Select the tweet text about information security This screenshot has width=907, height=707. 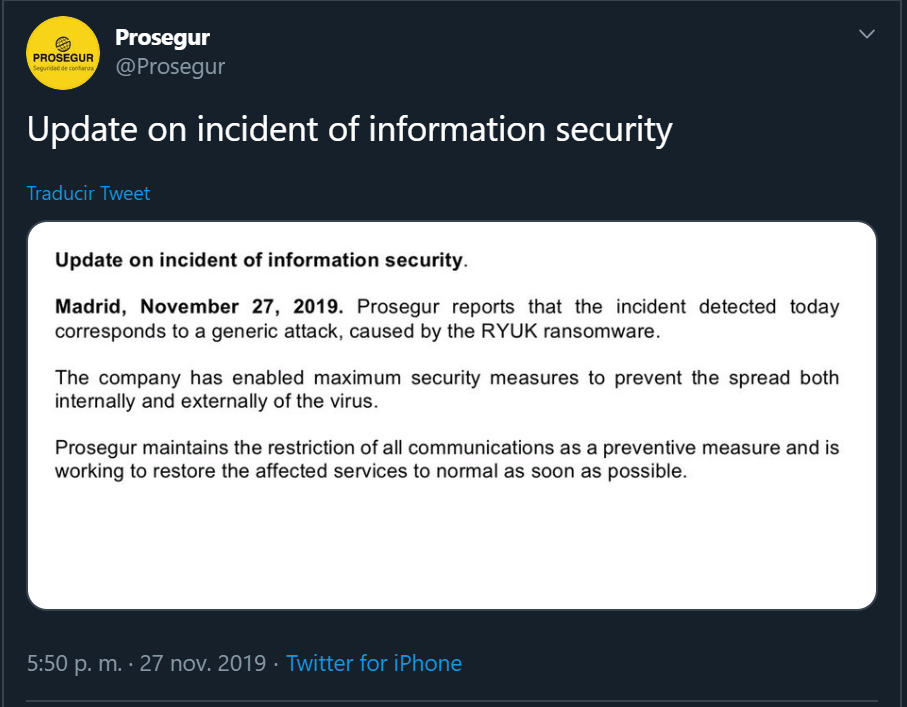point(349,130)
